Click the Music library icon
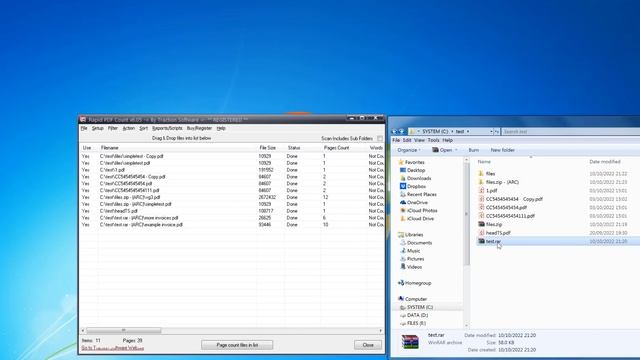This screenshot has height=360, width=640. [403, 251]
